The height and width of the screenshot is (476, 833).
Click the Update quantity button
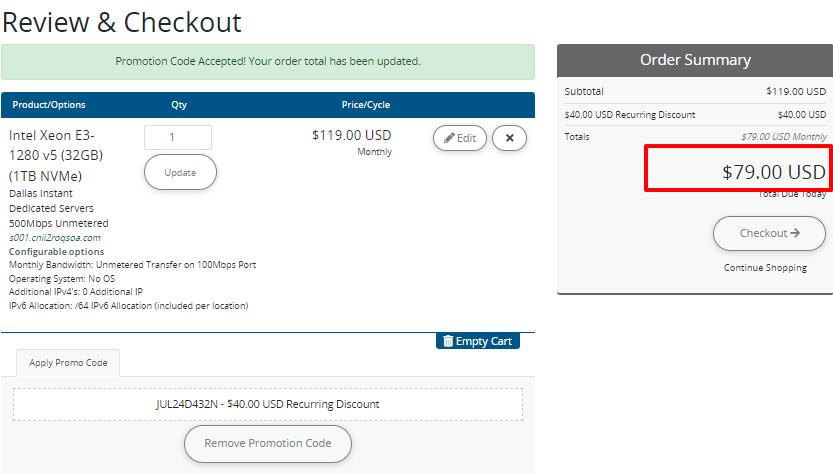point(180,172)
